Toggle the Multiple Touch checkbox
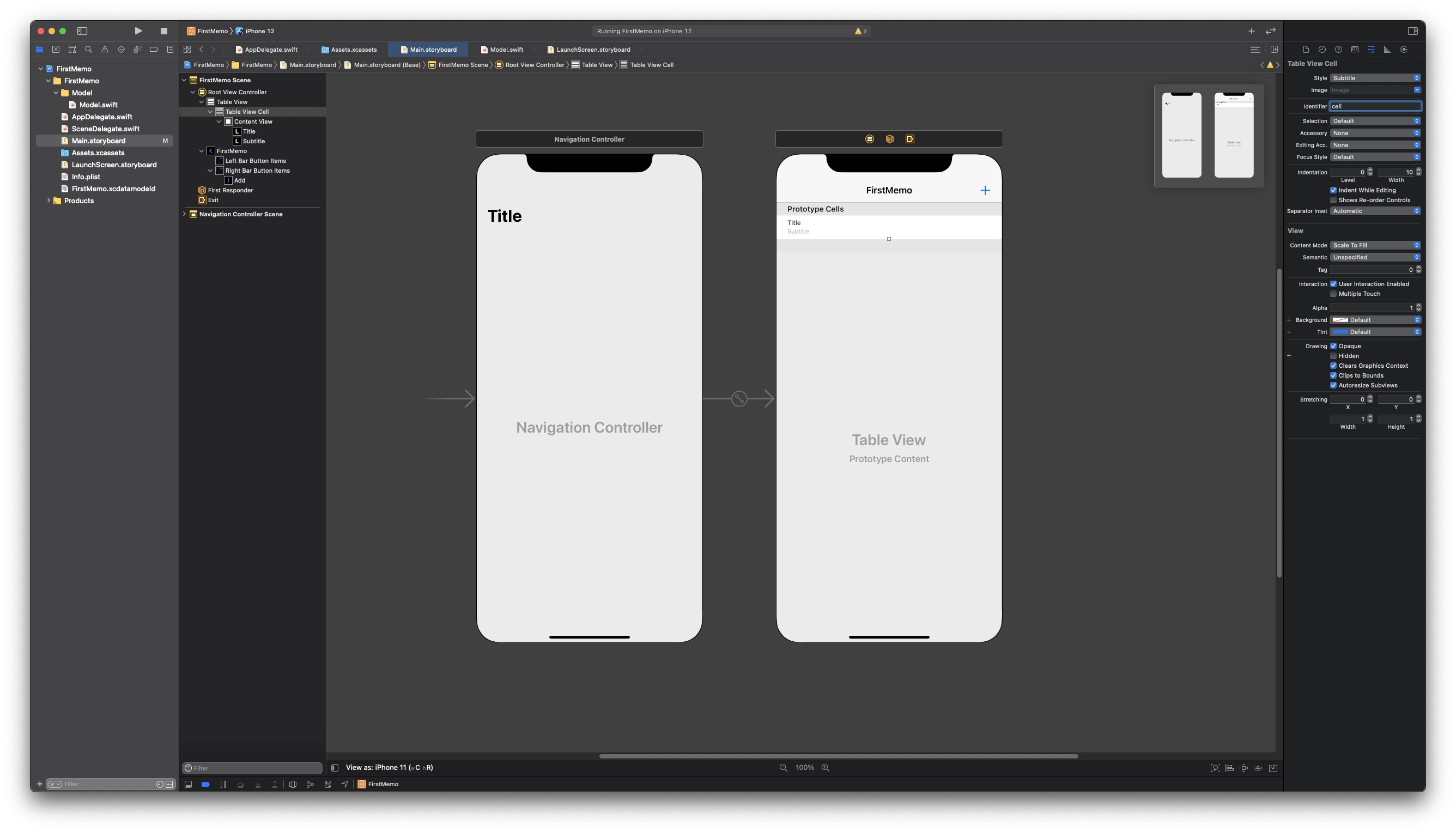Image resolution: width=1456 pixels, height=832 pixels. pos(1333,294)
